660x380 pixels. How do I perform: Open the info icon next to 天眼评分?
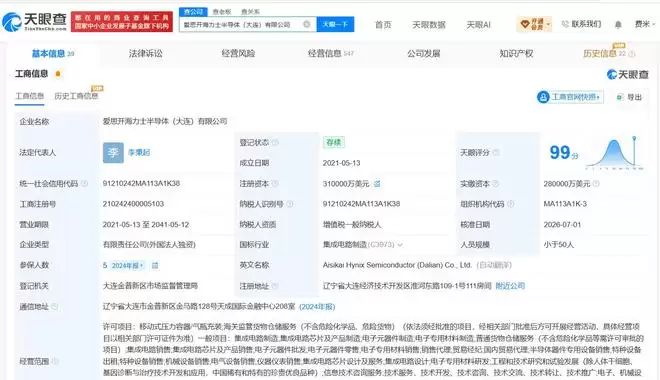pos(496,152)
